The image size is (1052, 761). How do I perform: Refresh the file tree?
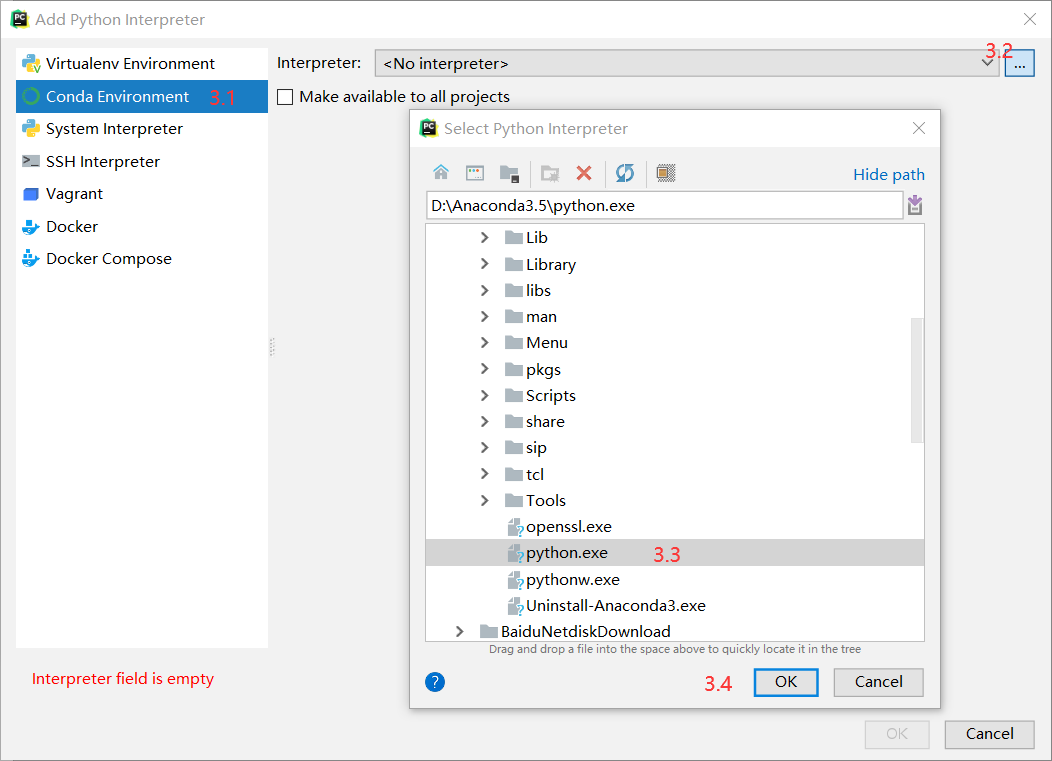click(x=625, y=172)
